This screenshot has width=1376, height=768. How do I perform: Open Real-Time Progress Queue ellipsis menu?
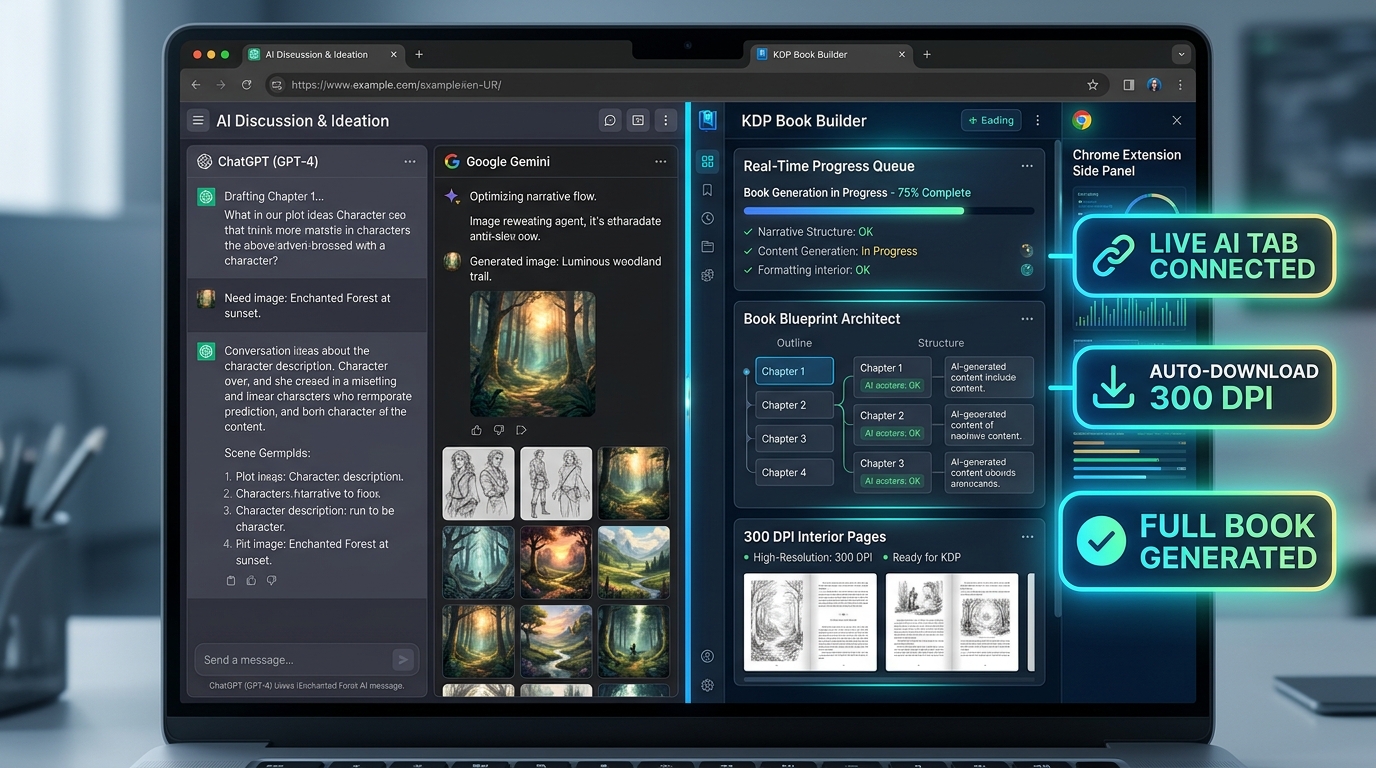point(1027,166)
